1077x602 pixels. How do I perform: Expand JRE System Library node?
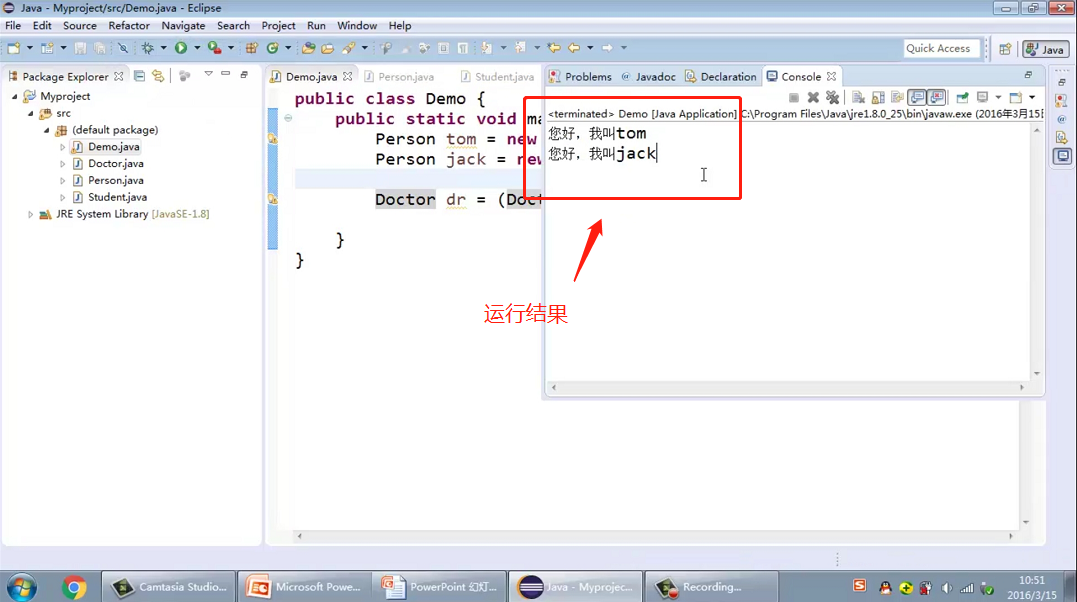30,214
